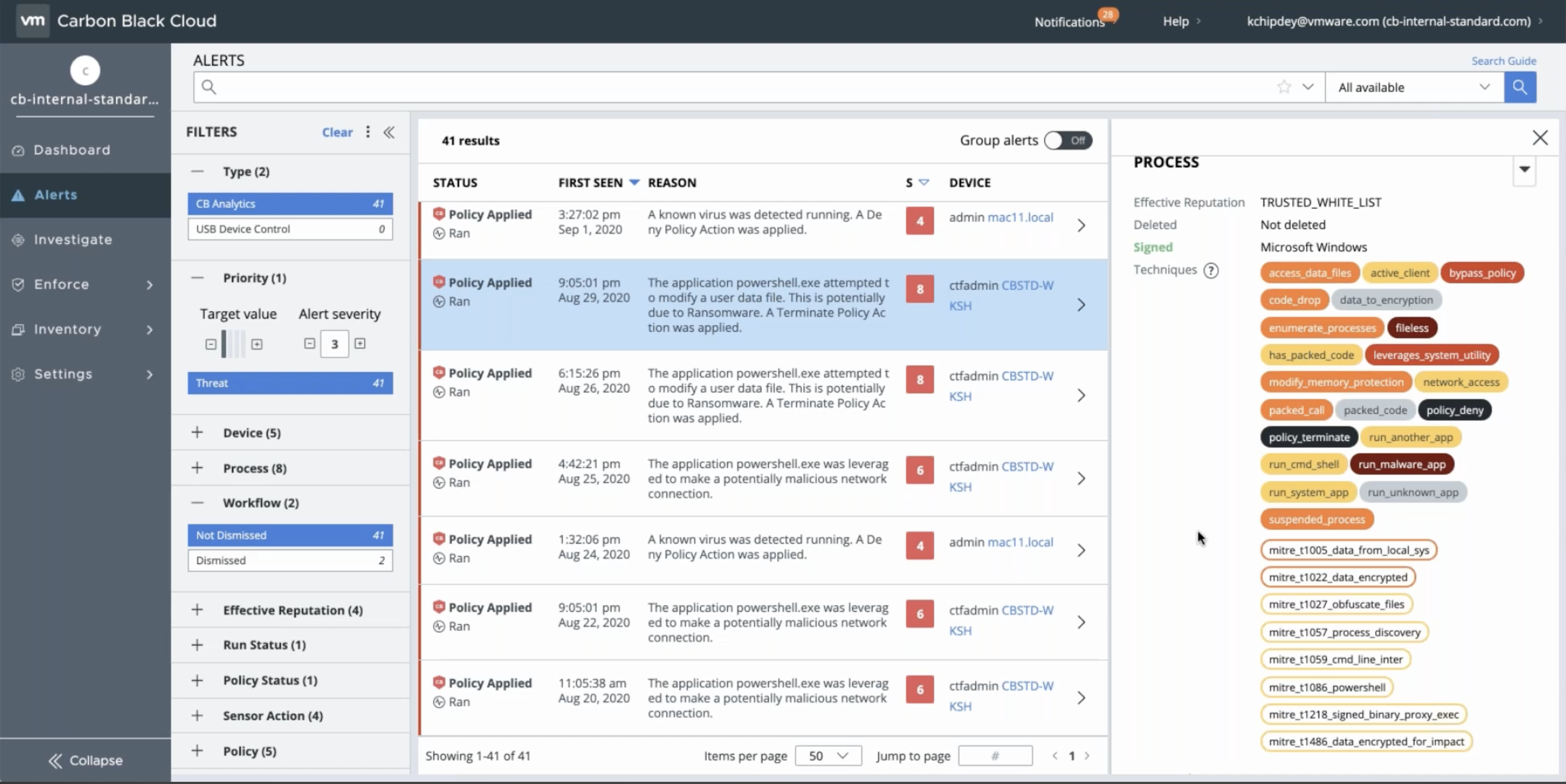Click the search magnifier inside the query field

coord(209,87)
